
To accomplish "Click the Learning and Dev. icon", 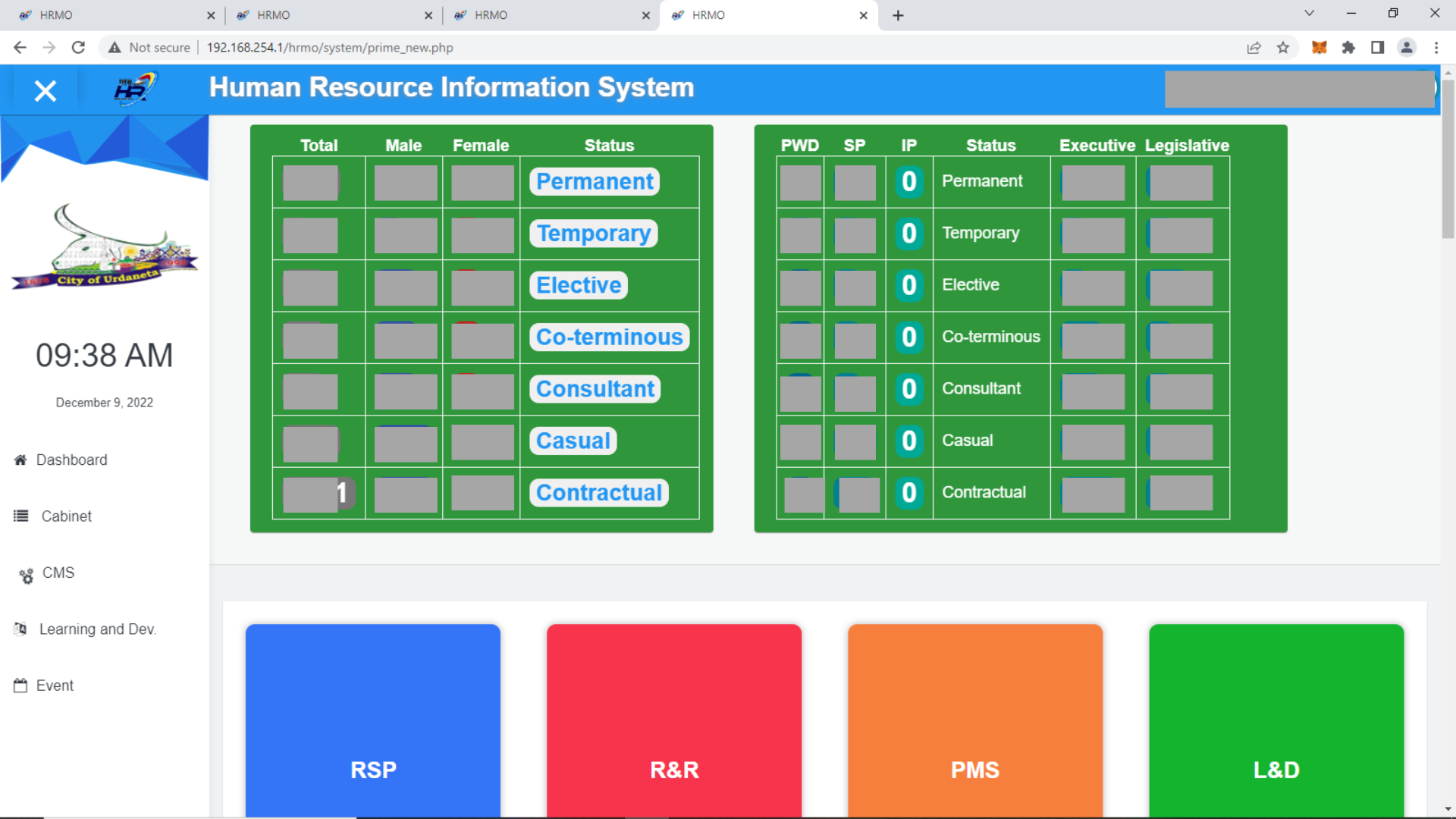I will [20, 629].
